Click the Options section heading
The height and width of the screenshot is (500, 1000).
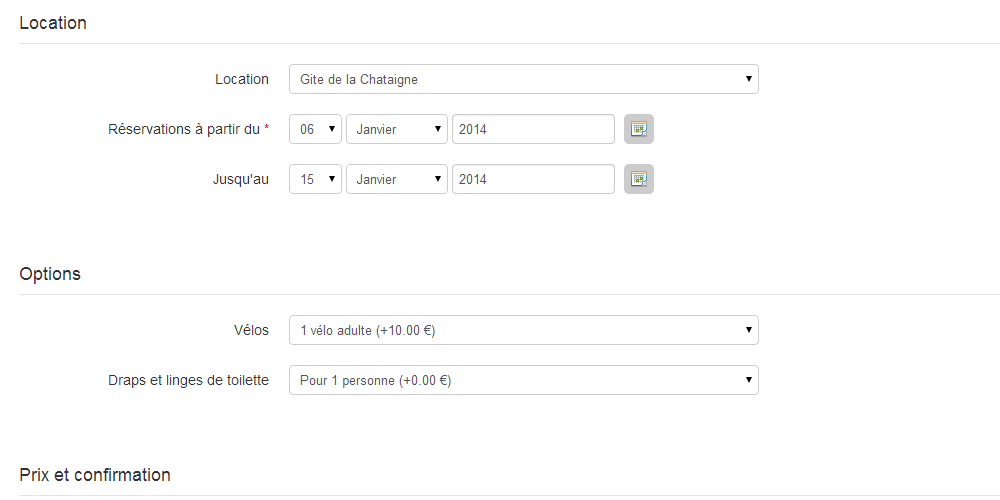50,274
